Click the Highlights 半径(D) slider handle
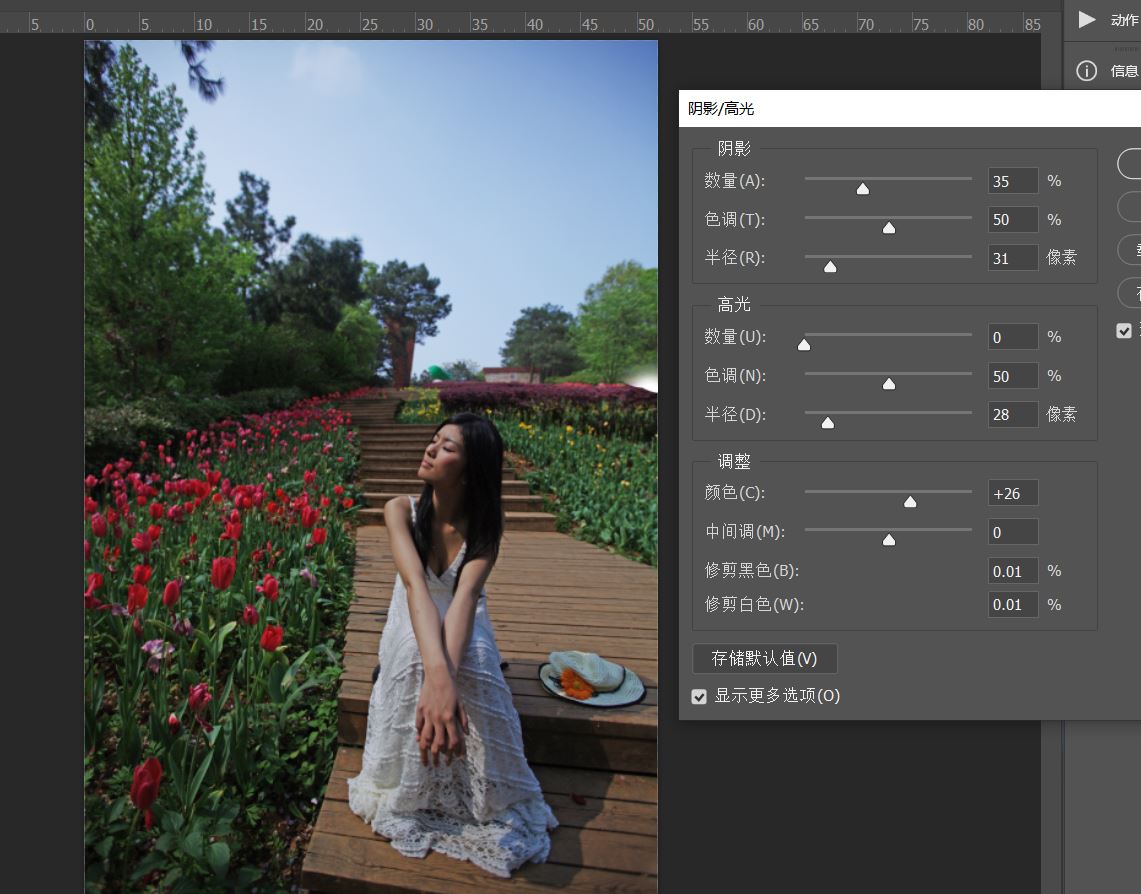This screenshot has height=894, width=1141. (x=827, y=422)
